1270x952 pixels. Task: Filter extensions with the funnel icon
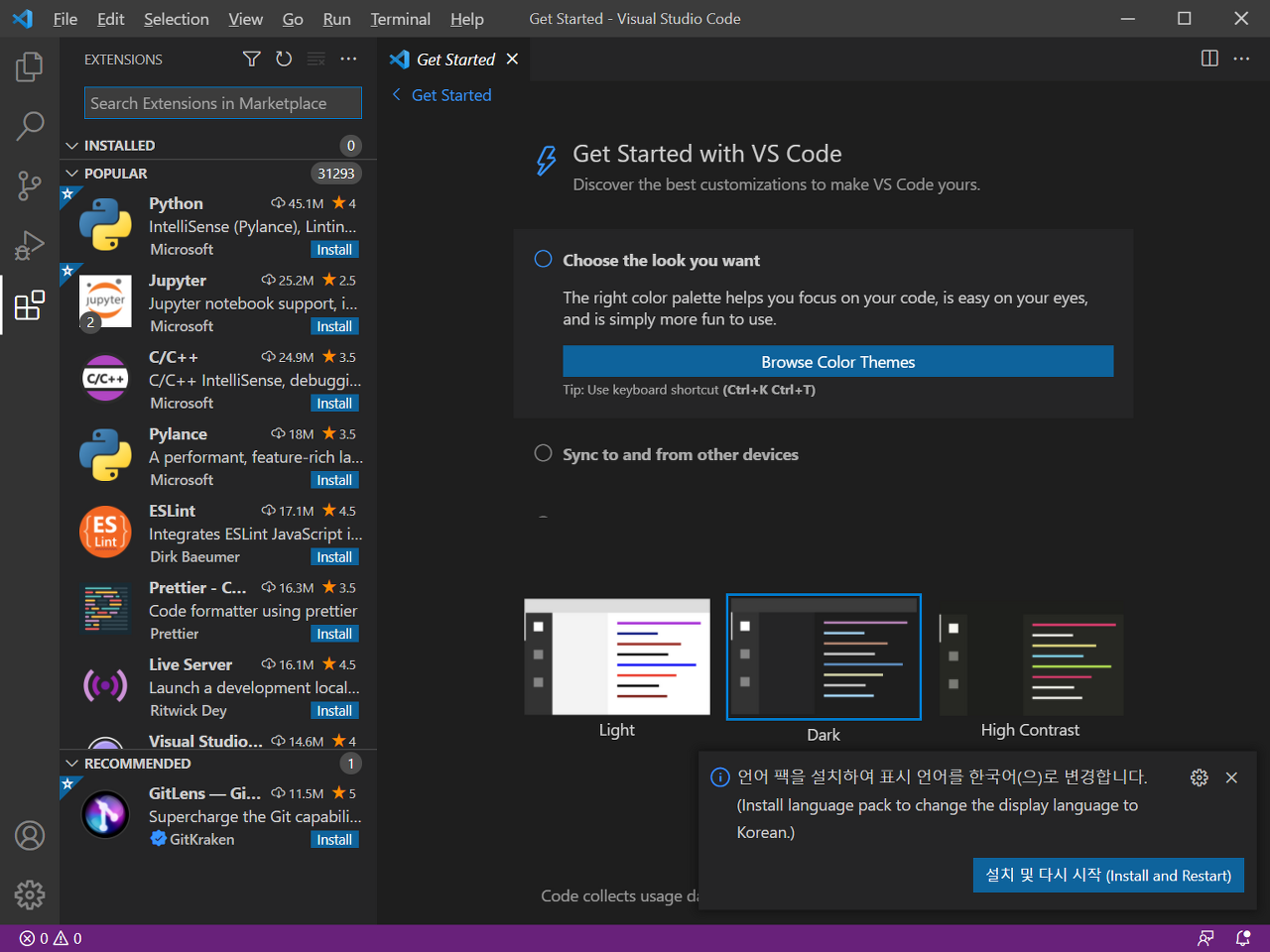pos(252,59)
